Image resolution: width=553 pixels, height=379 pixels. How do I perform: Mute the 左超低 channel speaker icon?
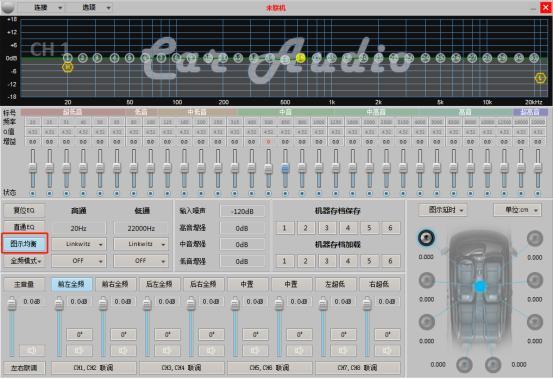(x=344, y=350)
